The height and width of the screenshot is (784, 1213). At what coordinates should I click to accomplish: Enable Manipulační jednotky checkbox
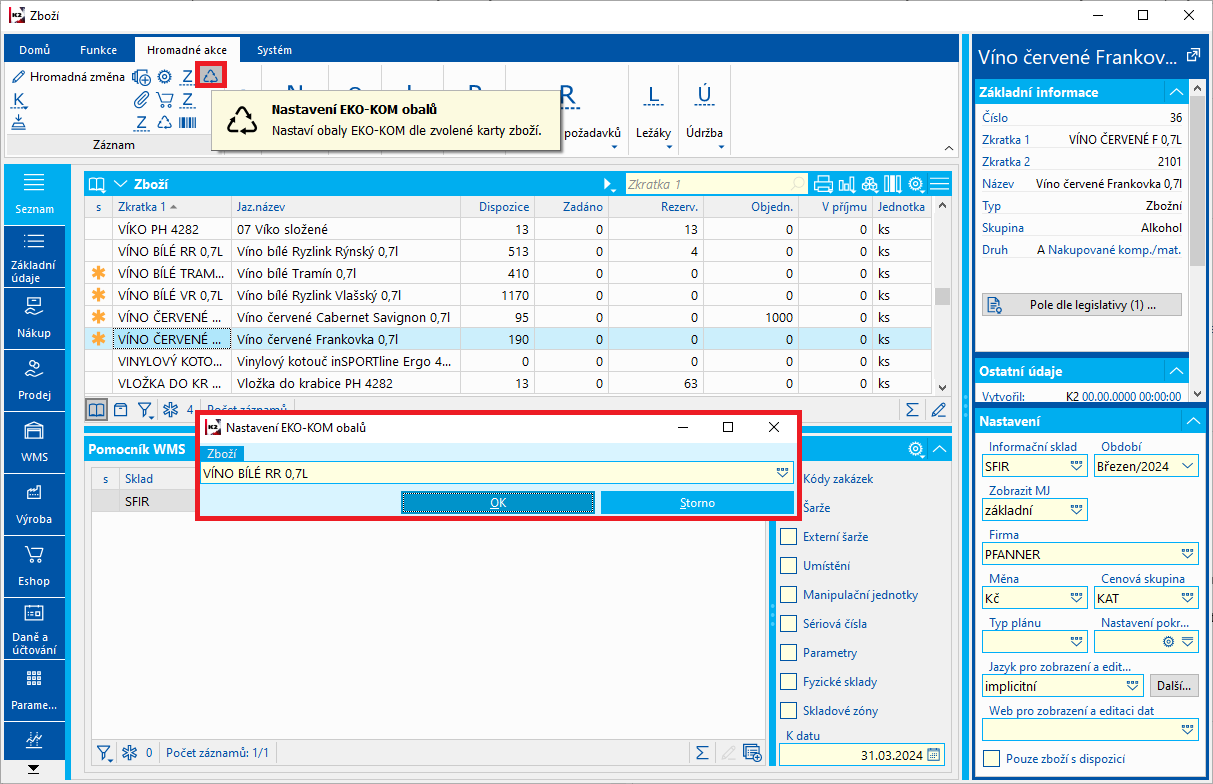[x=788, y=595]
